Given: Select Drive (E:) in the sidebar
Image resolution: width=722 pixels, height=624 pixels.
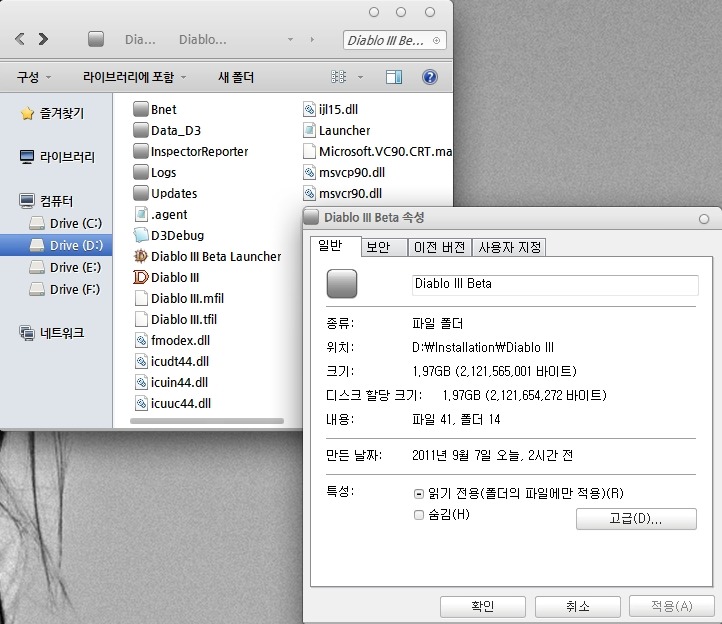Looking at the screenshot, I should click(x=65, y=268).
